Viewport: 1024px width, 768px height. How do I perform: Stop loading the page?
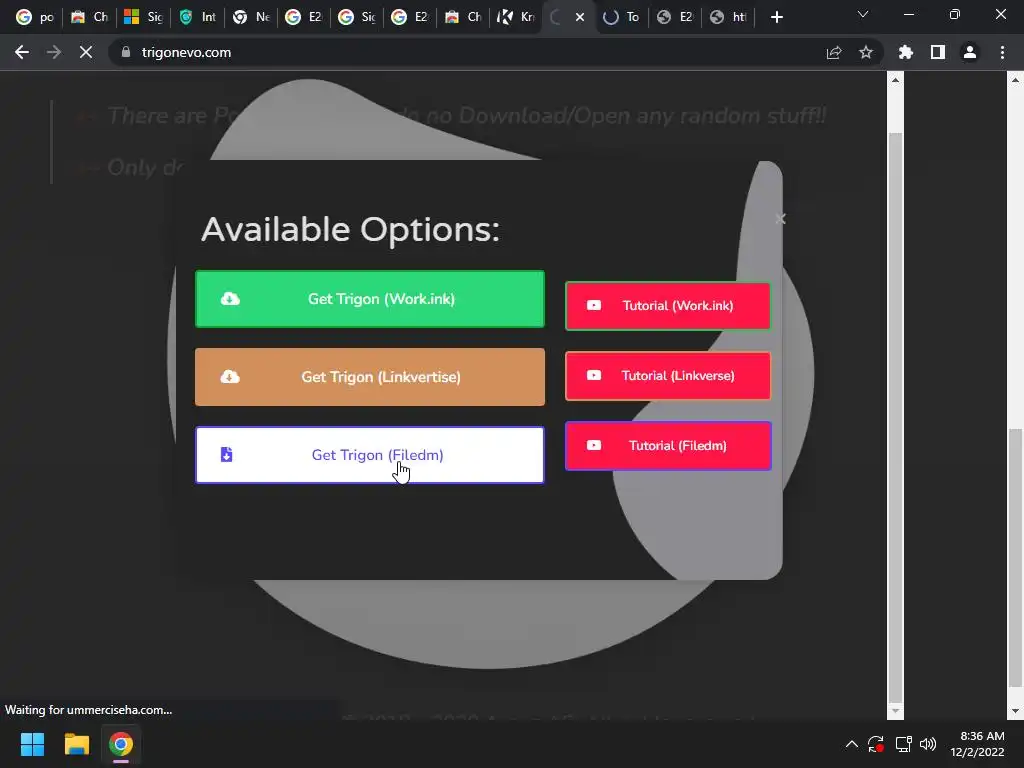(86, 52)
